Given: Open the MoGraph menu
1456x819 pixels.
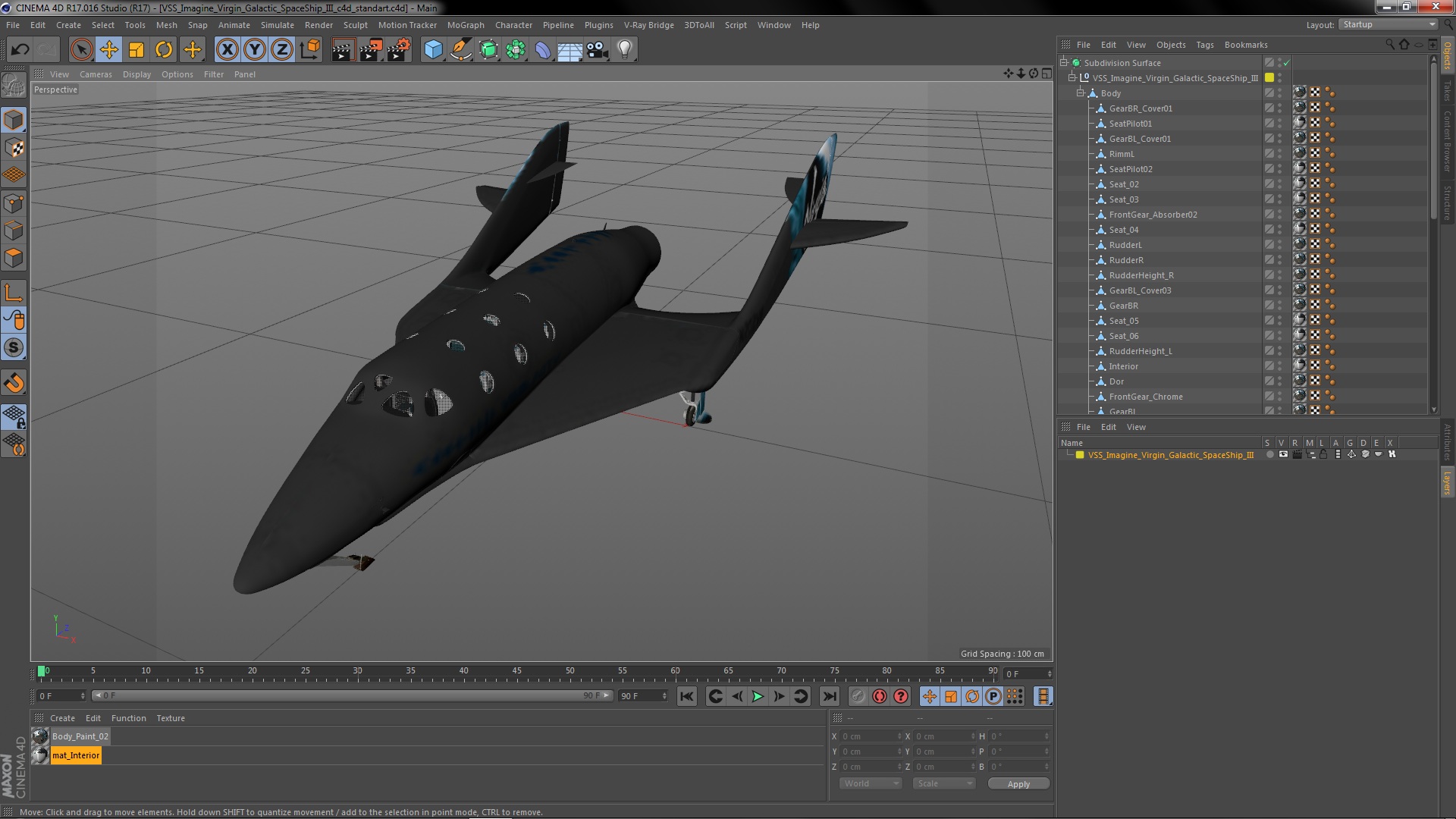Looking at the screenshot, I should click(x=465, y=25).
